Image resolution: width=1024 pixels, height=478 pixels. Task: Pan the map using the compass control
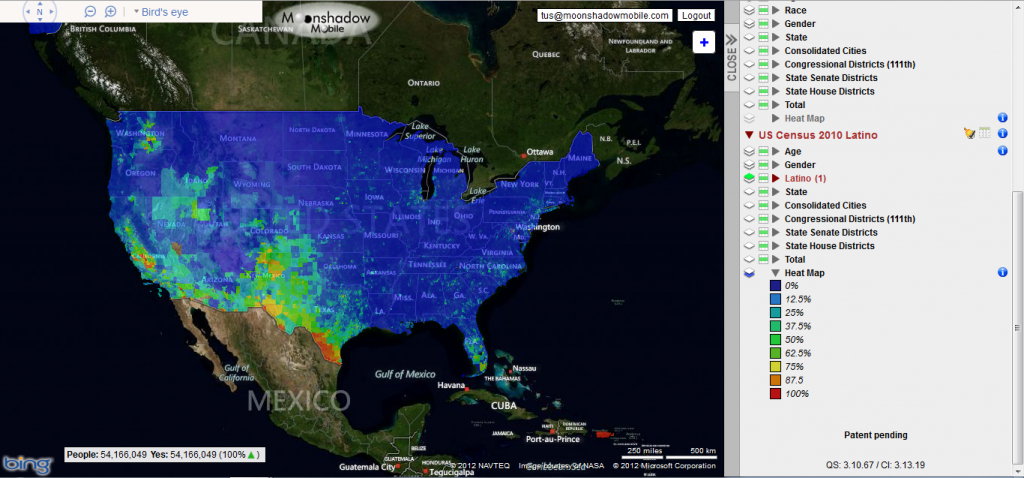(x=39, y=13)
